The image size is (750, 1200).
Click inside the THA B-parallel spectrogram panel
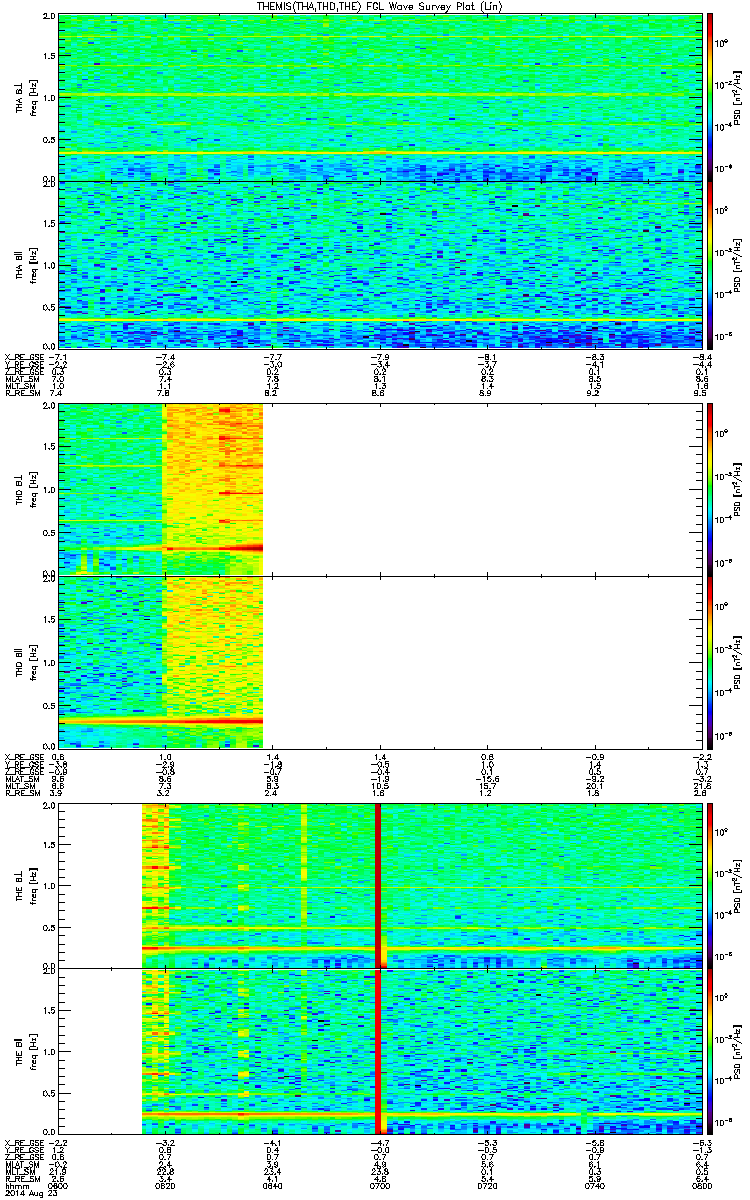[x=379, y=264]
